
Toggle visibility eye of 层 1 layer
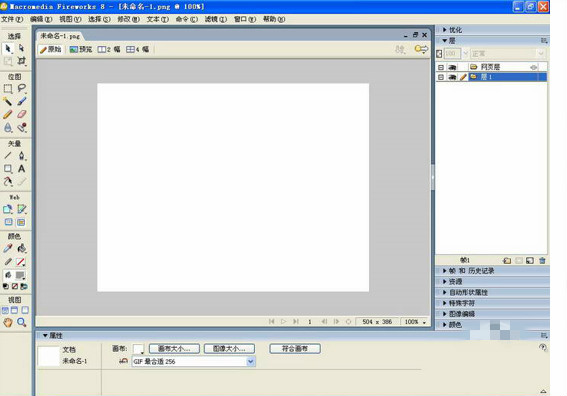point(452,77)
